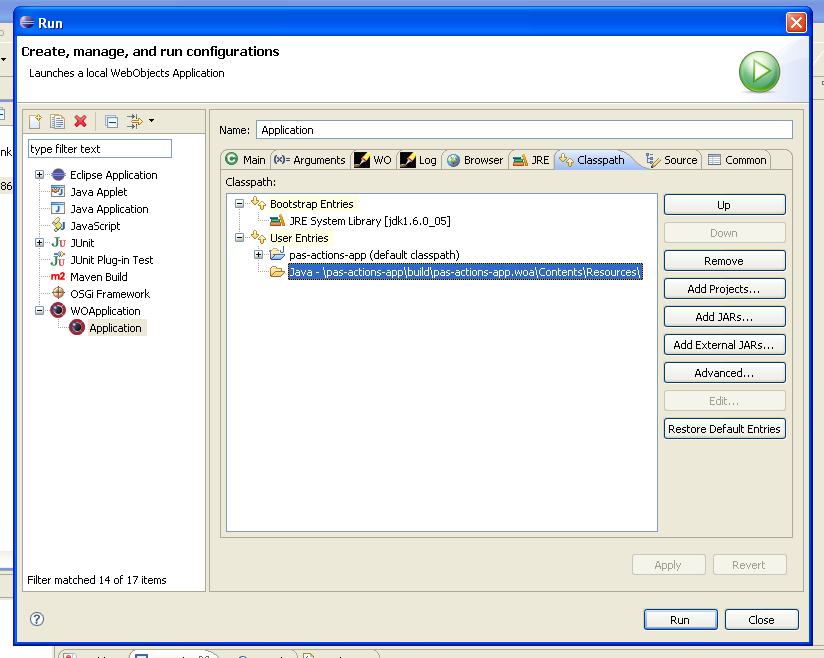Open the filter configurations dropdown arrow
The width and height of the screenshot is (824, 658).
(151, 121)
